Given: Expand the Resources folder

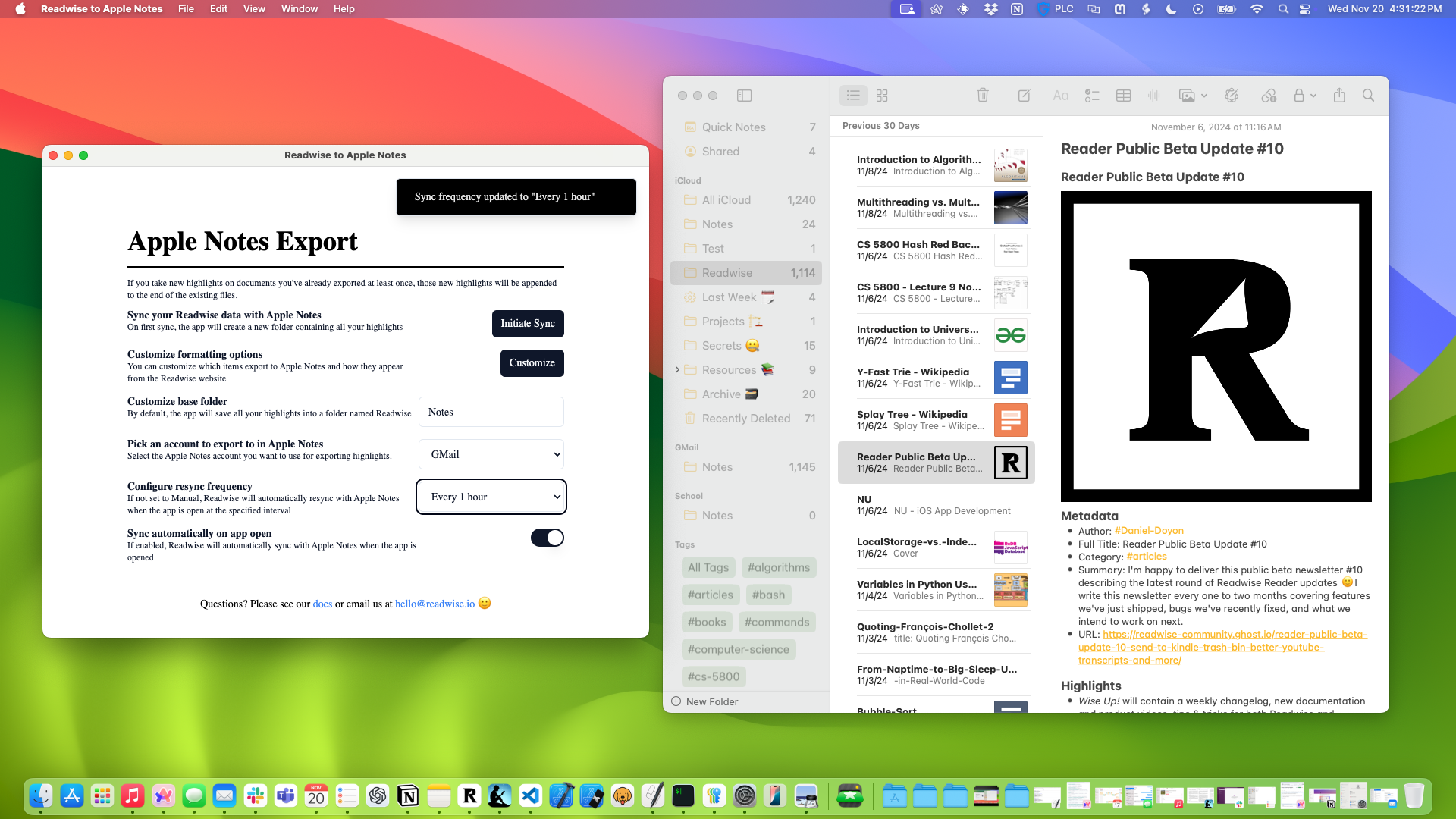Looking at the screenshot, I should tap(677, 370).
